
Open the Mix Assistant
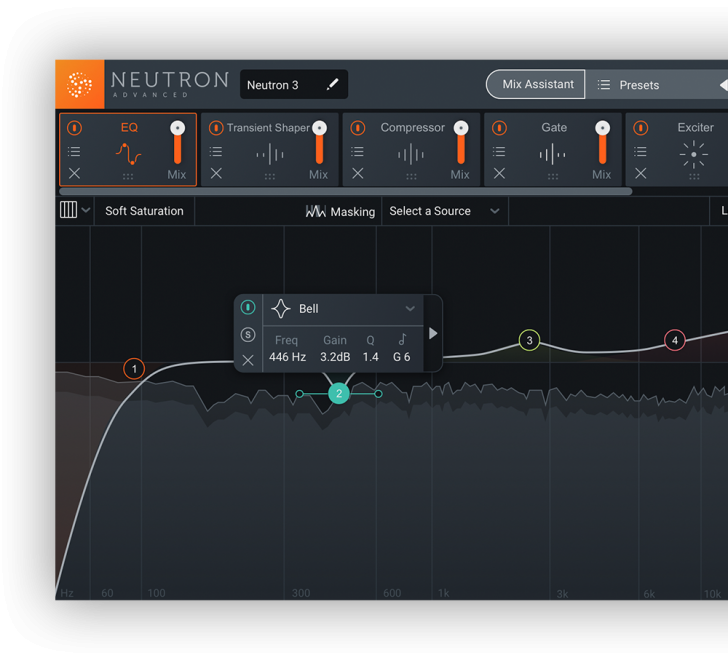(x=535, y=84)
